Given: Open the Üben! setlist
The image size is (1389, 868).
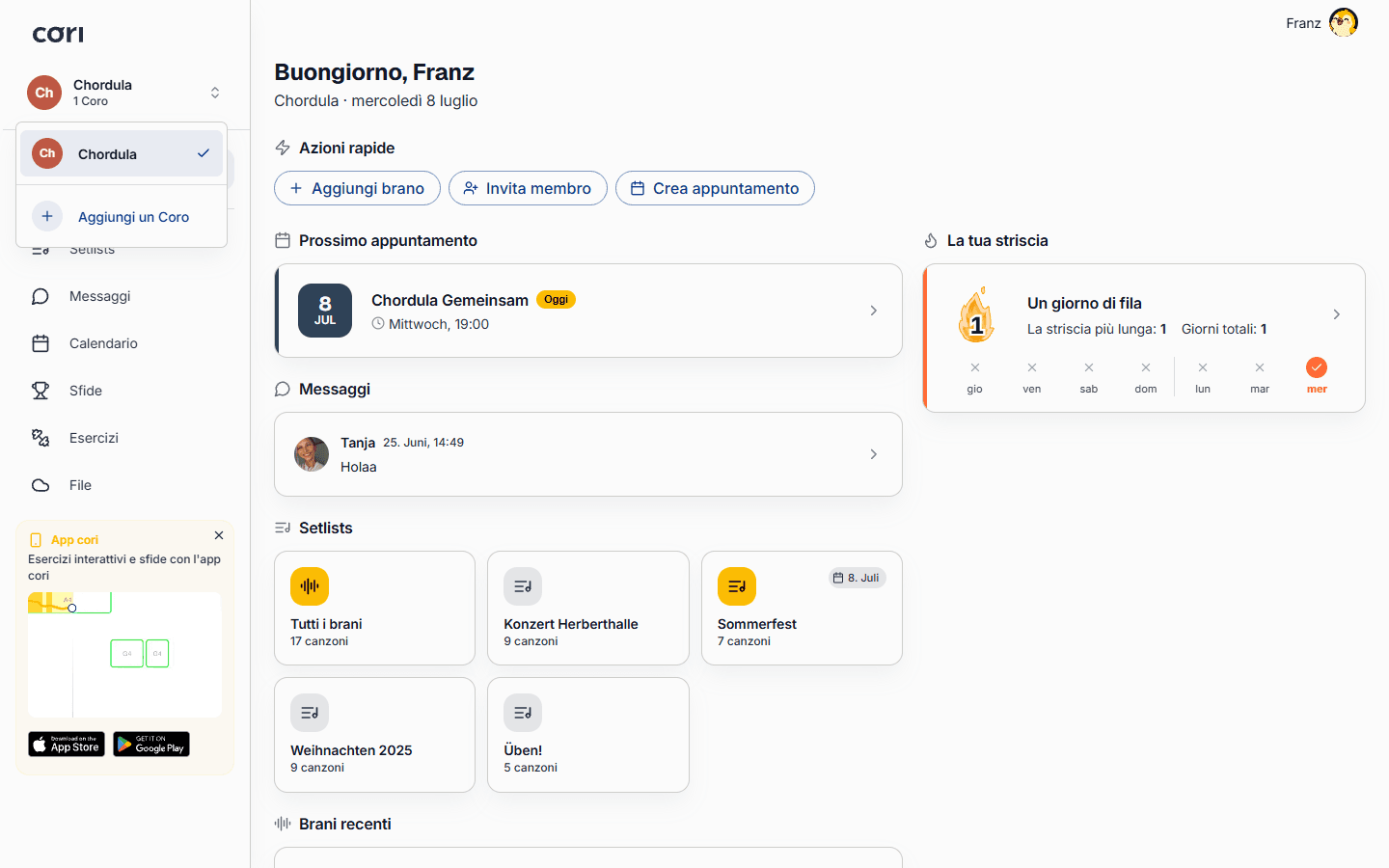Looking at the screenshot, I should point(588,735).
